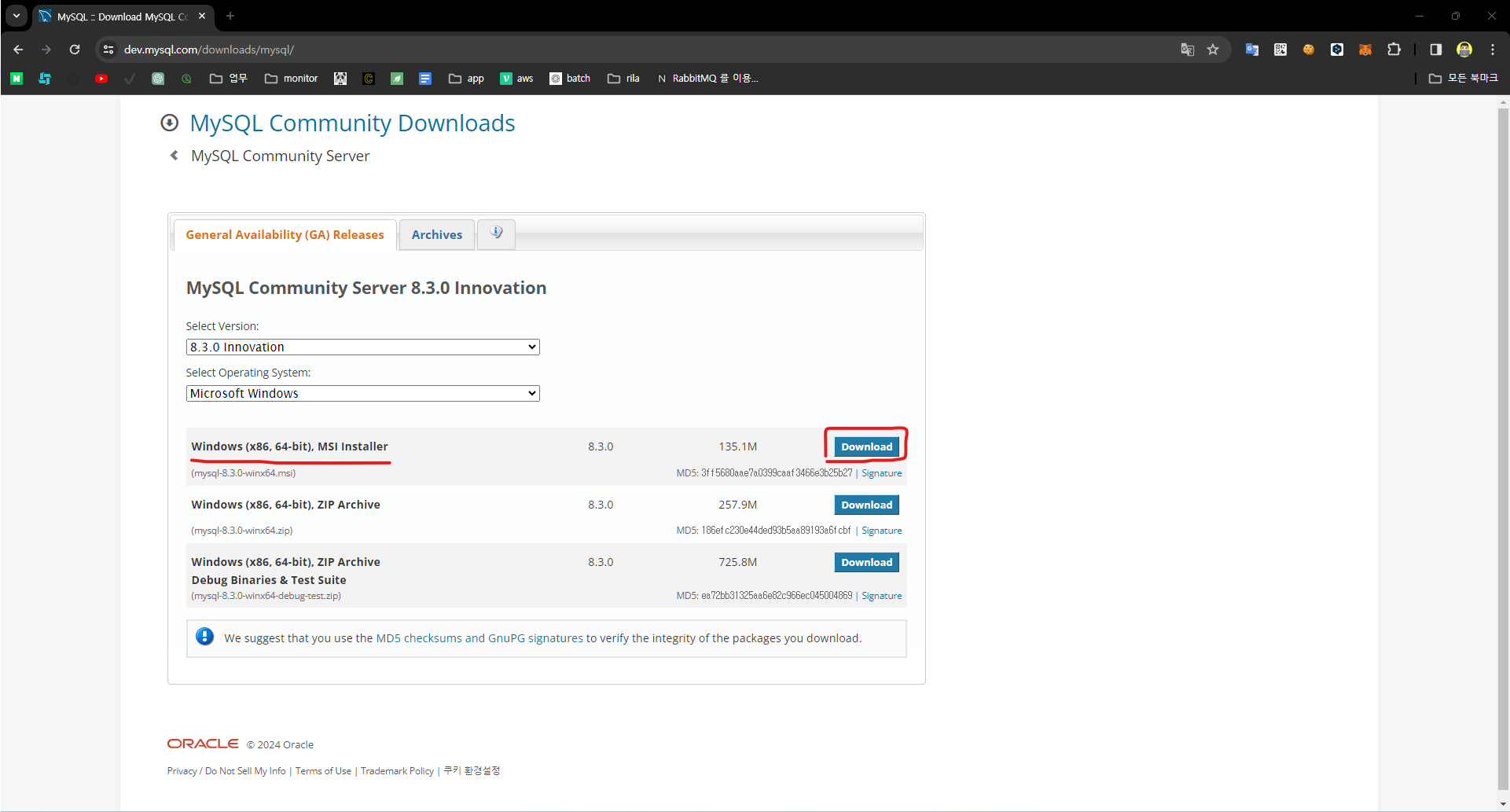
Task: Open the site information icon in the address bar
Action: (108, 50)
